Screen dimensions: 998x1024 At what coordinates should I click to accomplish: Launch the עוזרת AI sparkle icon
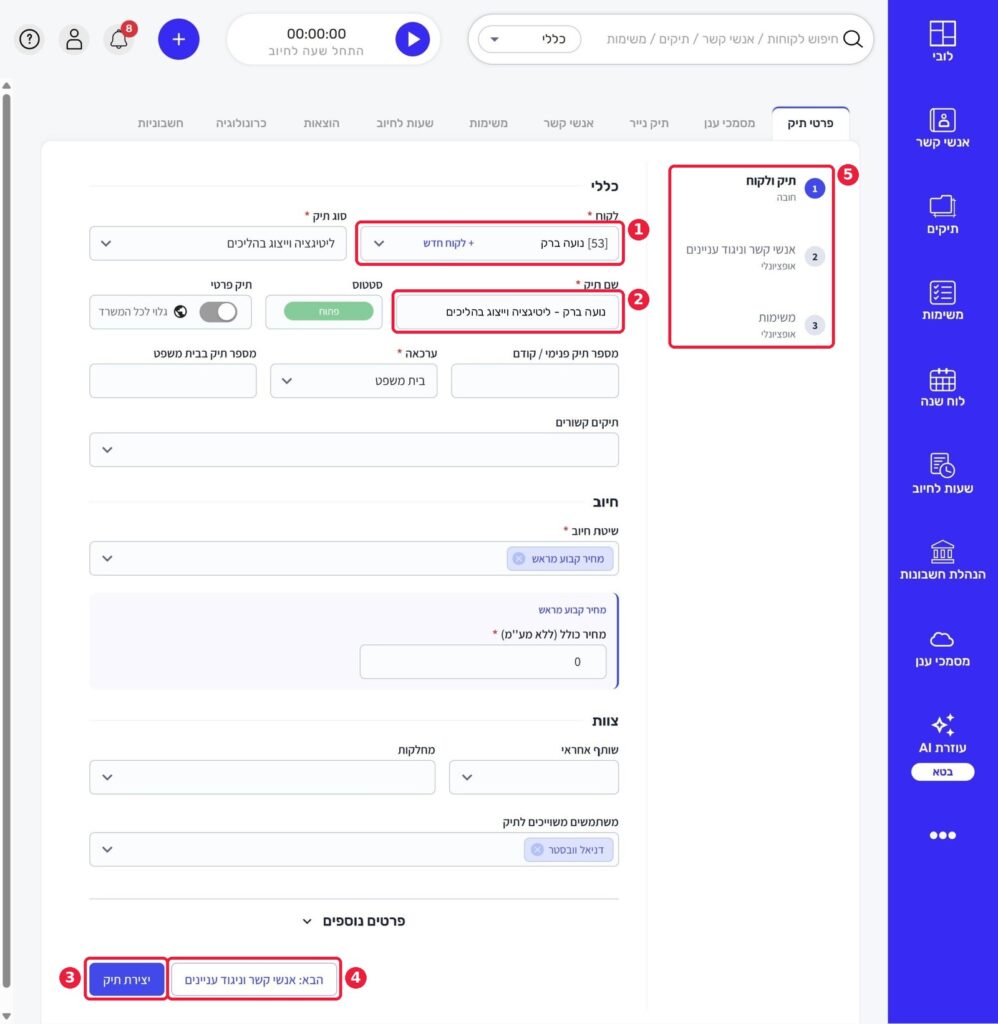(x=942, y=725)
